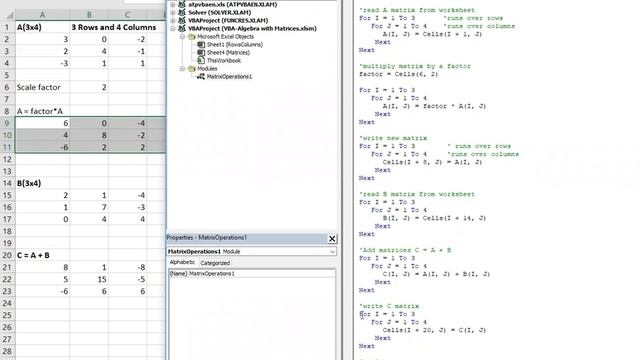Select the Microsoft Excel Objects folder label
This screenshot has height=360, width=640.
[x=225, y=37]
